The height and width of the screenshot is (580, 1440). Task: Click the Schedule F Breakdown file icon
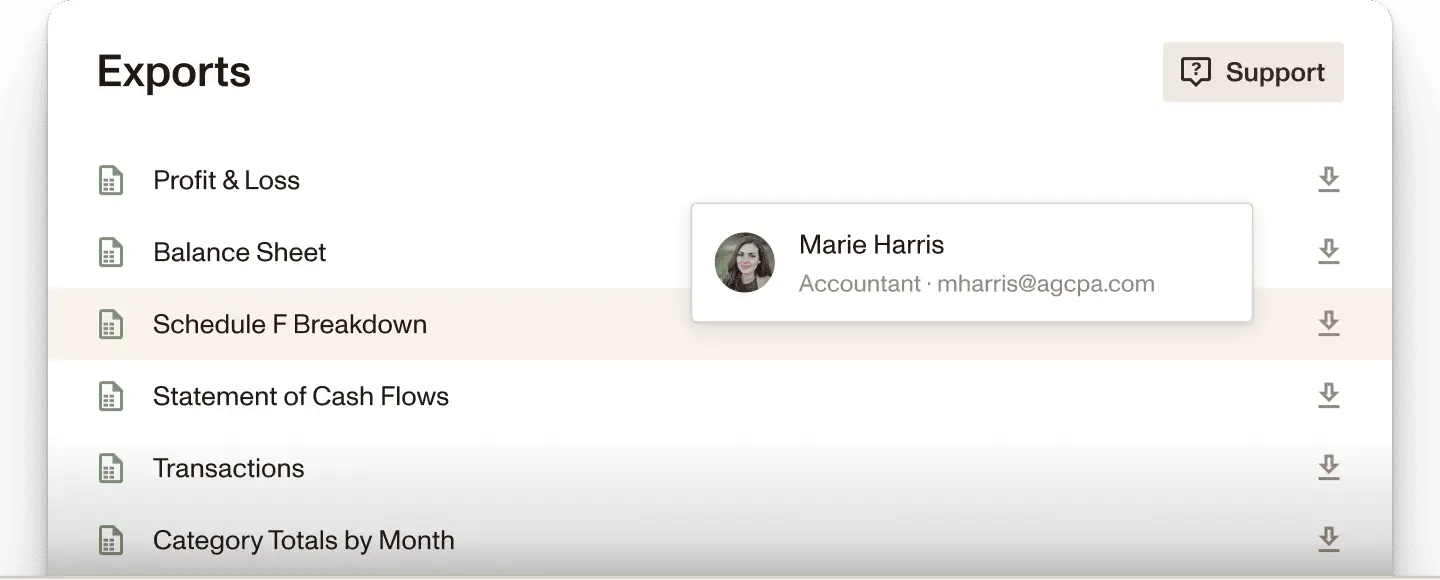click(x=111, y=325)
